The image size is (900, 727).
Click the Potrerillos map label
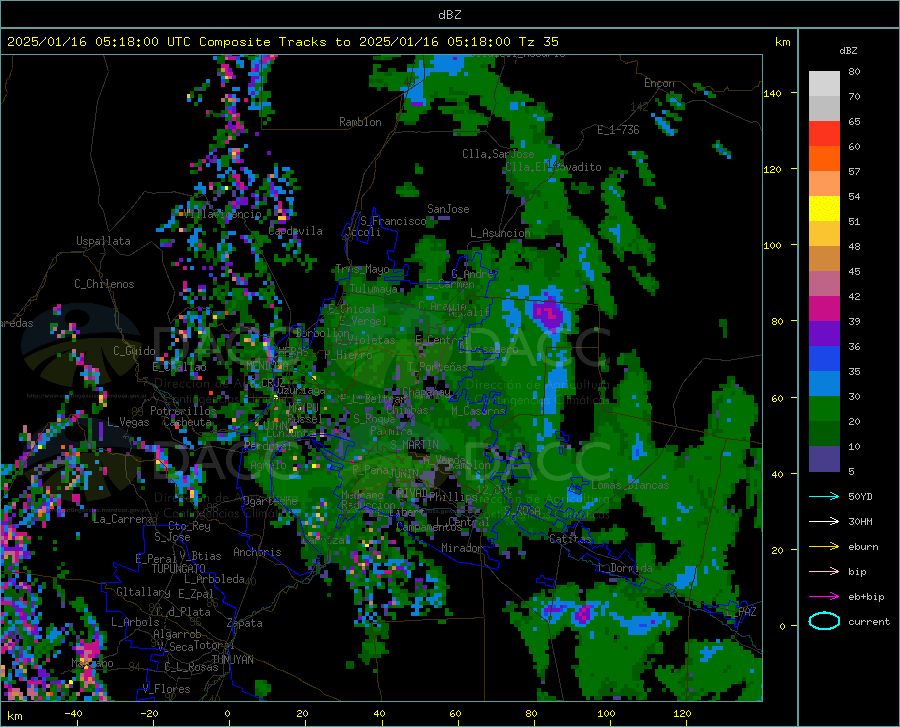pyautogui.click(x=183, y=411)
